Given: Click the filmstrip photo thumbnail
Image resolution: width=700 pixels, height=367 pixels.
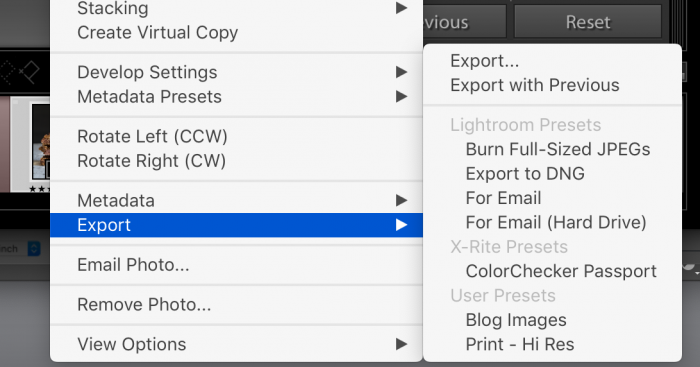Looking at the screenshot, I should coord(40,142).
